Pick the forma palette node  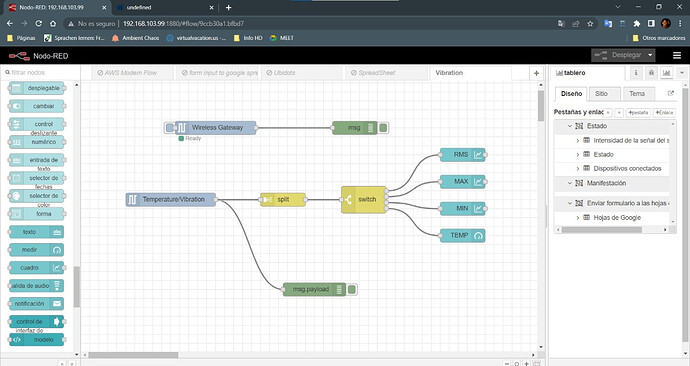point(37,214)
